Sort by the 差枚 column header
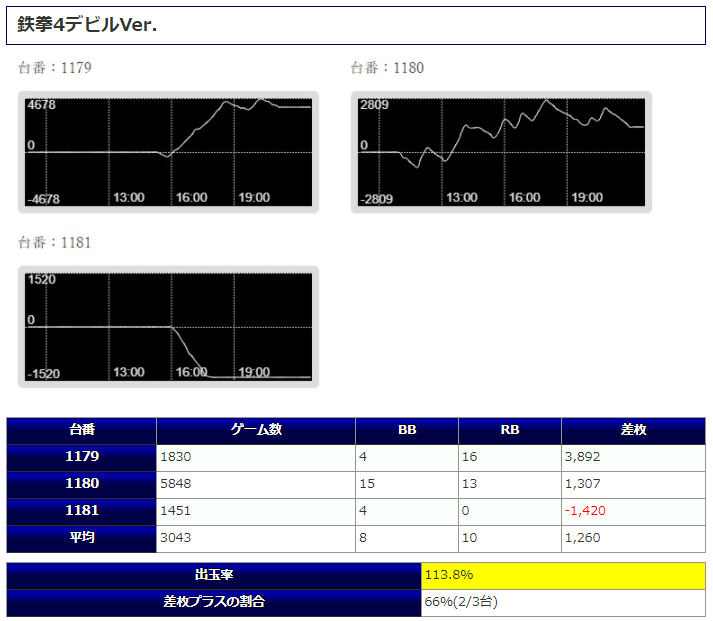713x621 pixels. click(633, 430)
